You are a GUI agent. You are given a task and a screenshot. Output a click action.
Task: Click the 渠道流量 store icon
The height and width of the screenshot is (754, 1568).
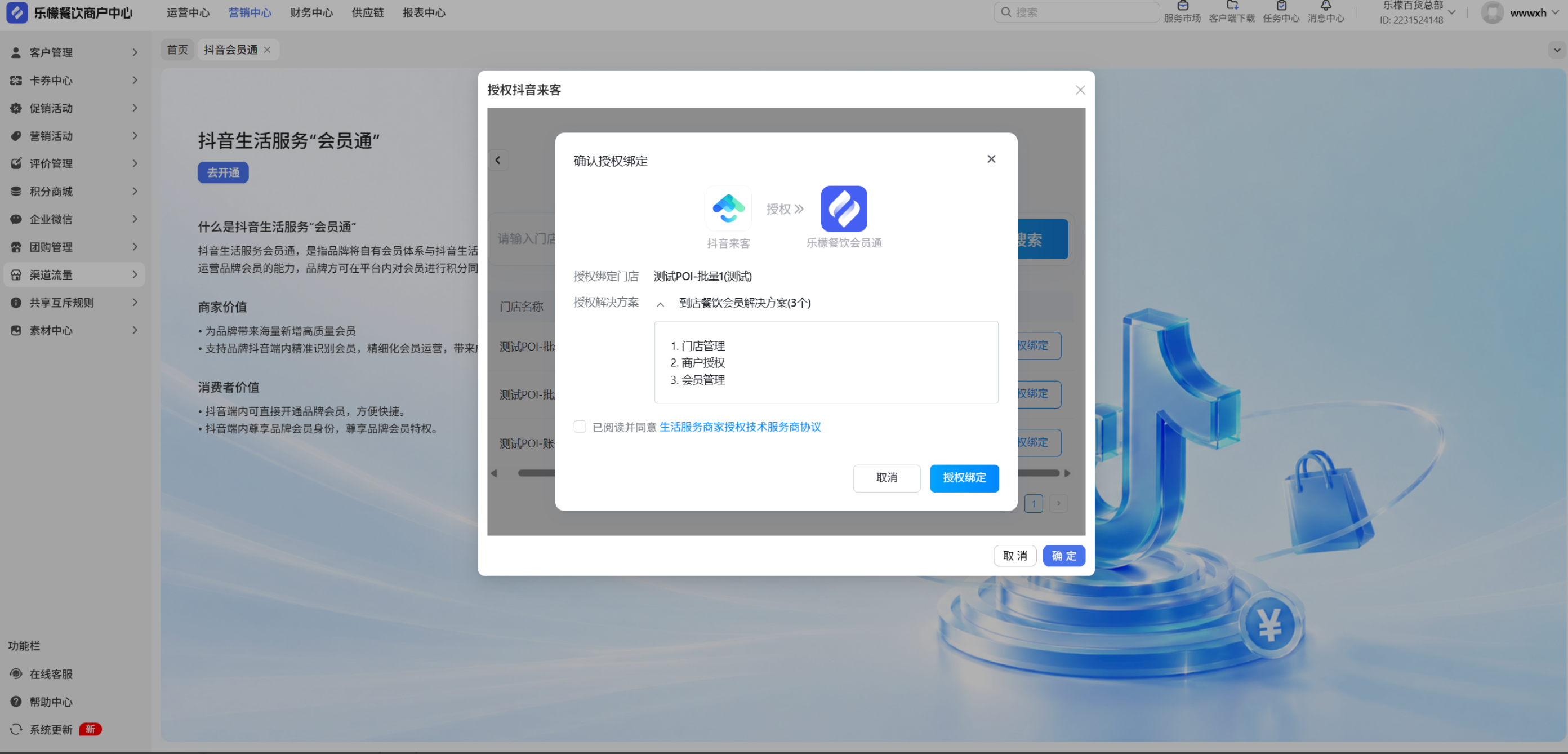16,274
